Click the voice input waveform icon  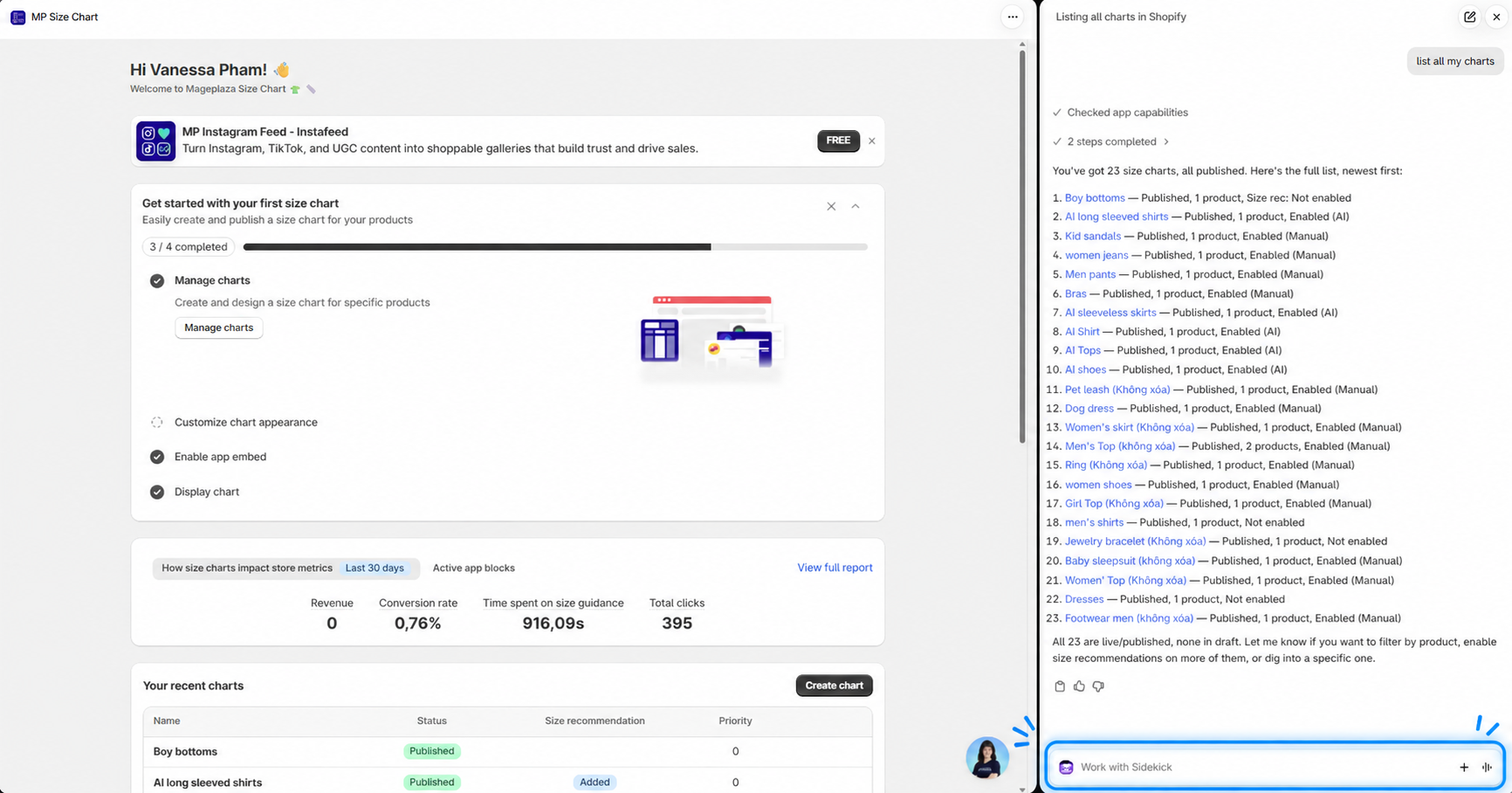click(x=1487, y=767)
